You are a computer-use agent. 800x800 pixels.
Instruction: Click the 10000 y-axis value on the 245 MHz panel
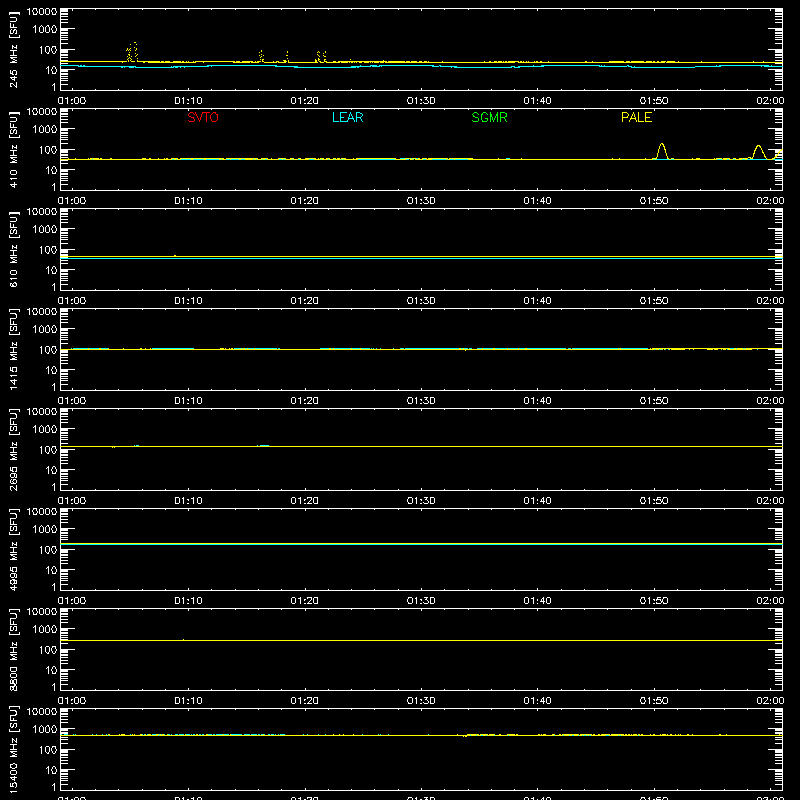pyautogui.click(x=42, y=12)
